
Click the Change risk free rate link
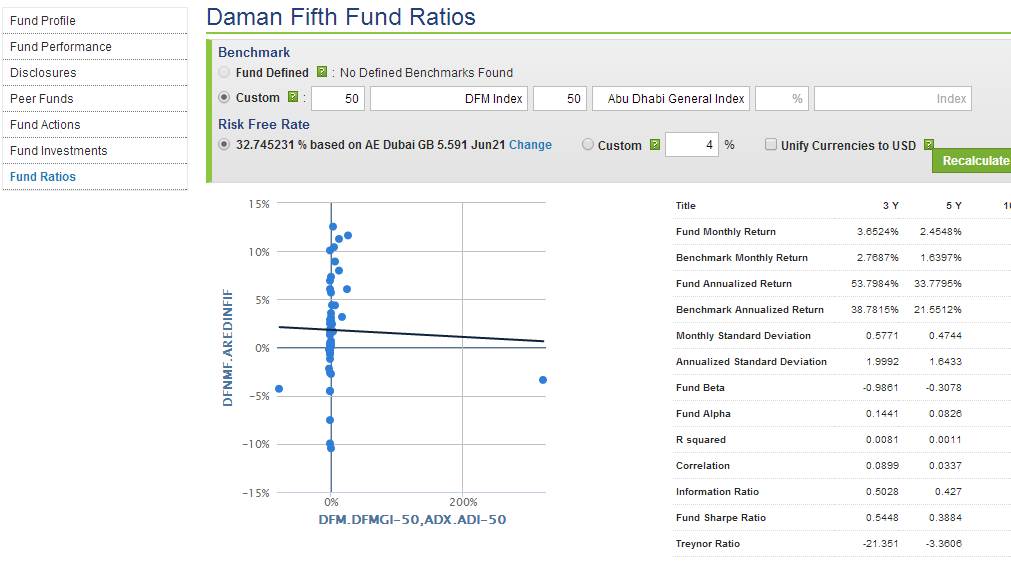point(530,145)
